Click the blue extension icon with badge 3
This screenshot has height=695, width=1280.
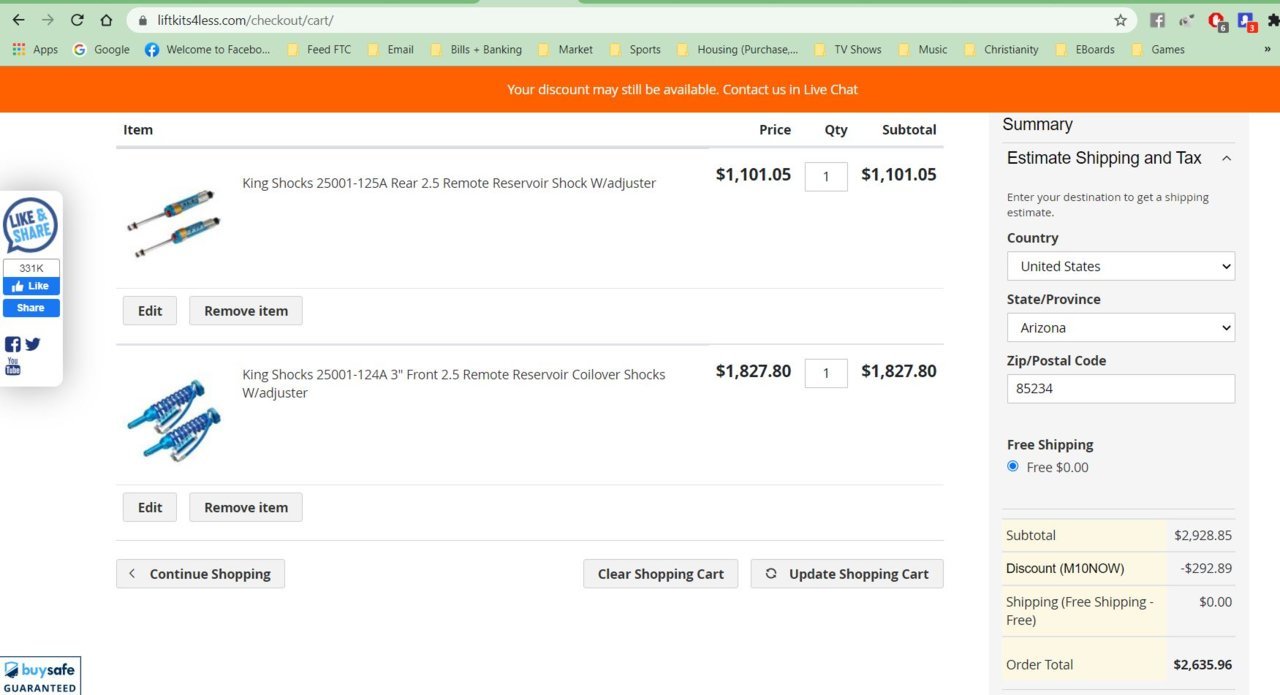coord(1246,21)
